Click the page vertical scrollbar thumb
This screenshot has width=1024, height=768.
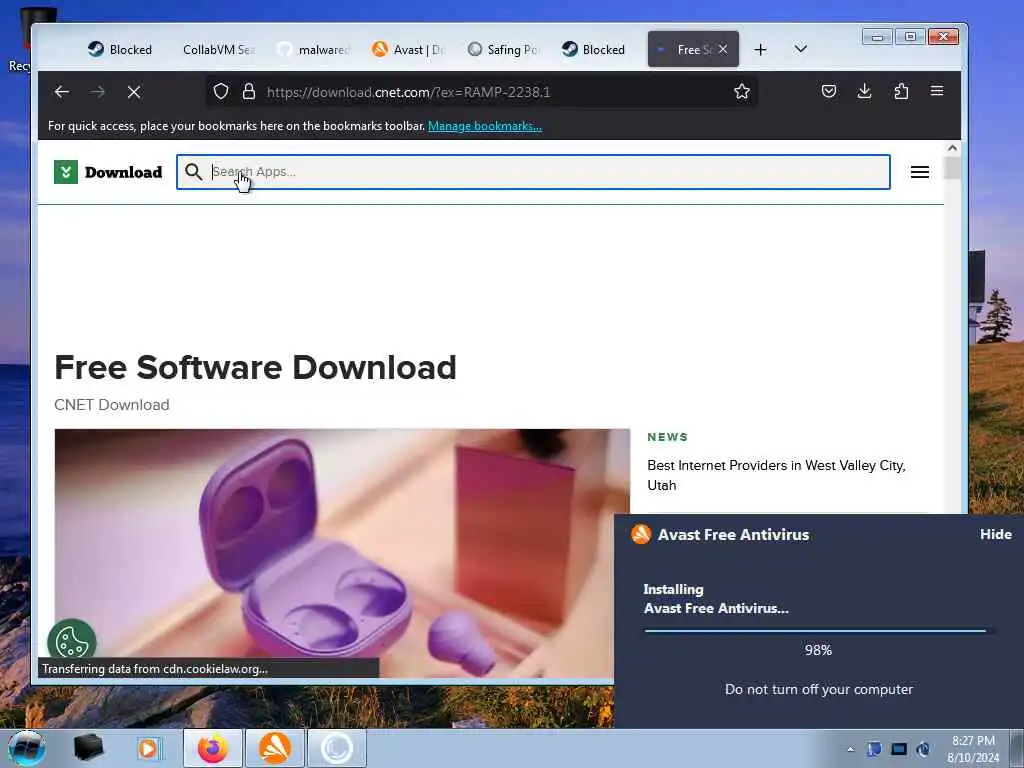(952, 167)
